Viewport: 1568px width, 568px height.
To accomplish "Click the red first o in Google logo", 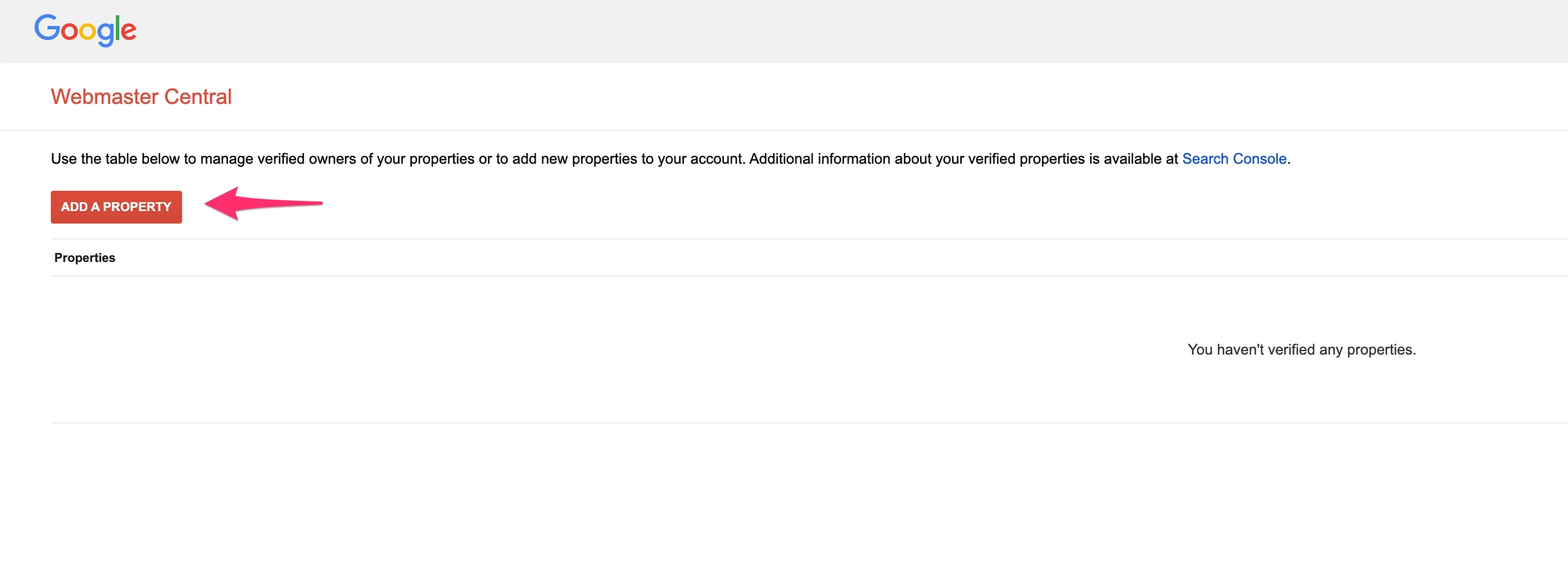I will 69,31.
